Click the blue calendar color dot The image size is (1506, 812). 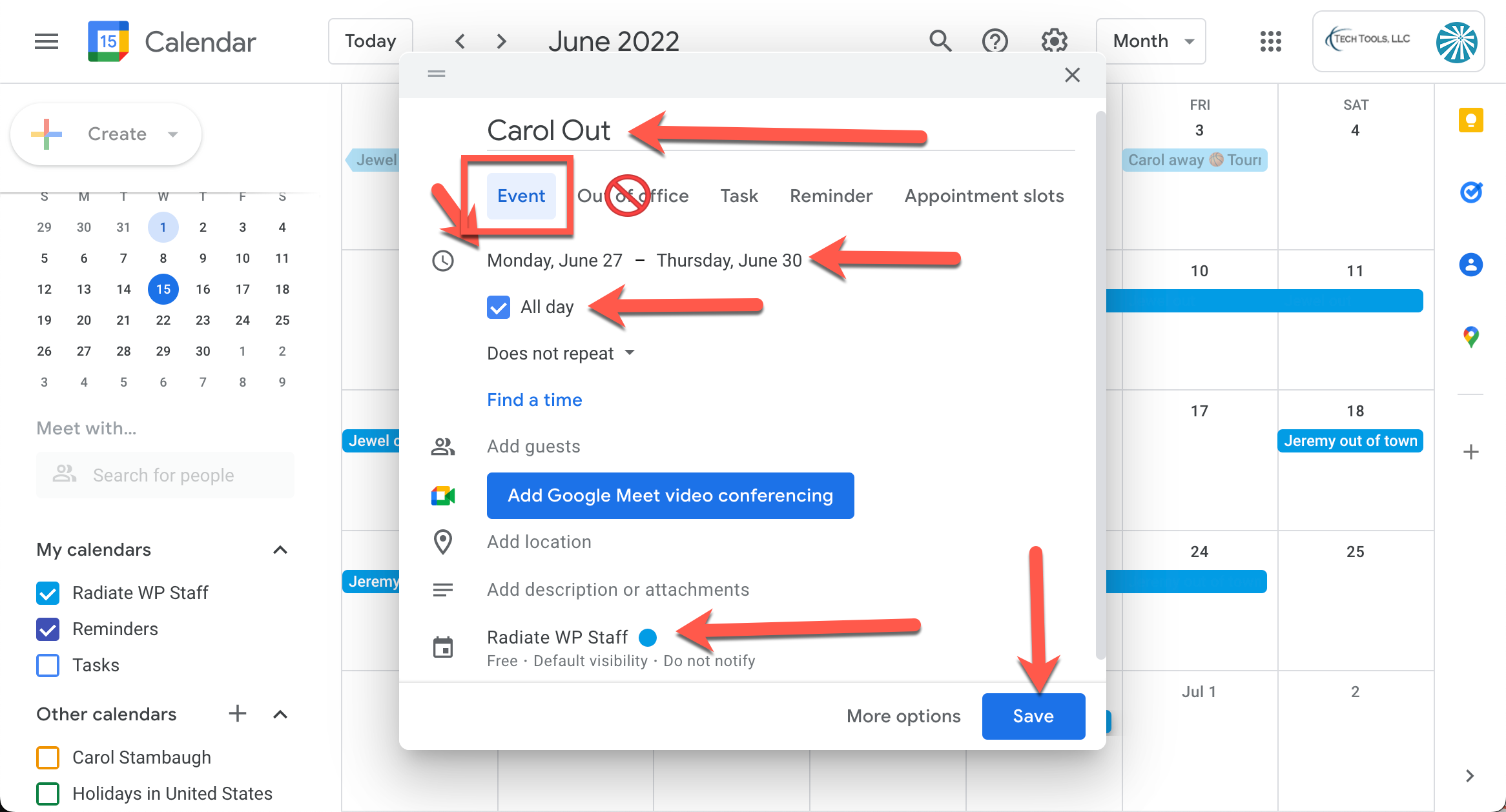[648, 638]
